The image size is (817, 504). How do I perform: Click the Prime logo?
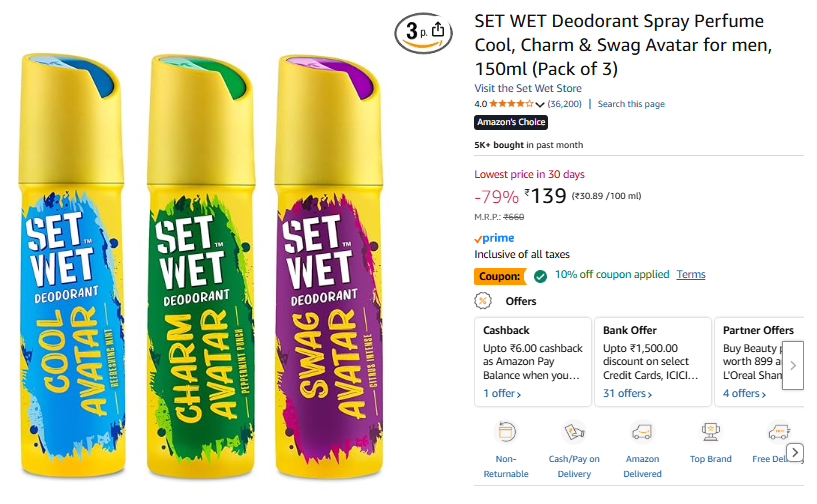(x=494, y=239)
